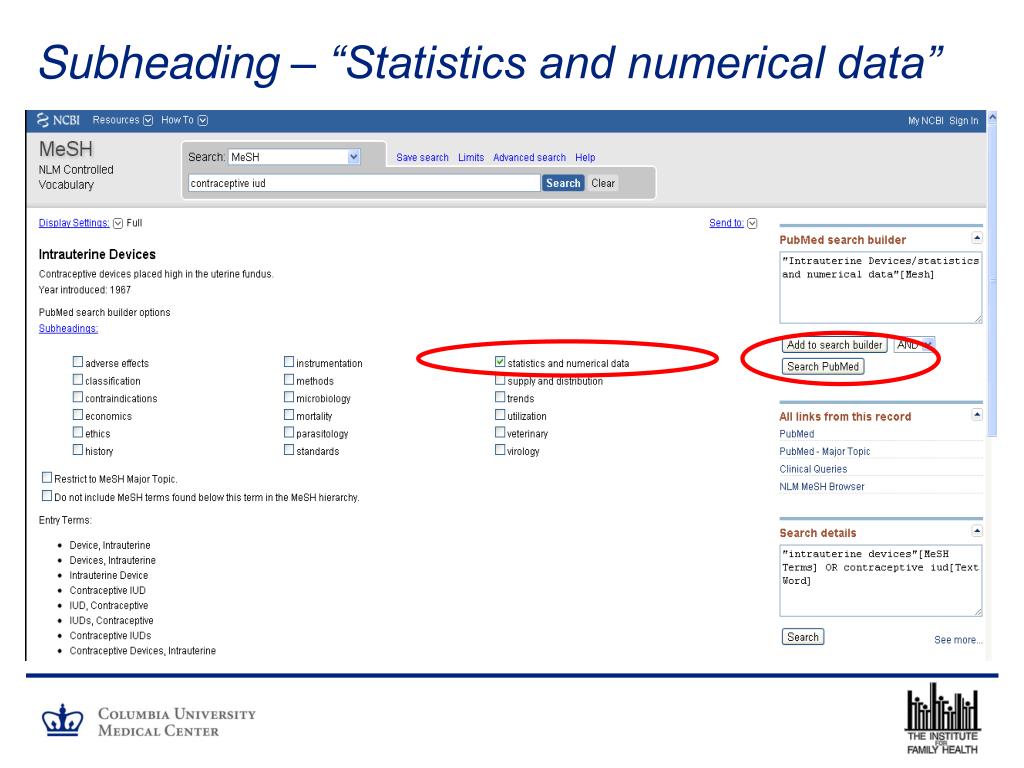Image resolution: width=1024 pixels, height=768 pixels.
Task: Open the Display Settings link
Action: (74, 223)
